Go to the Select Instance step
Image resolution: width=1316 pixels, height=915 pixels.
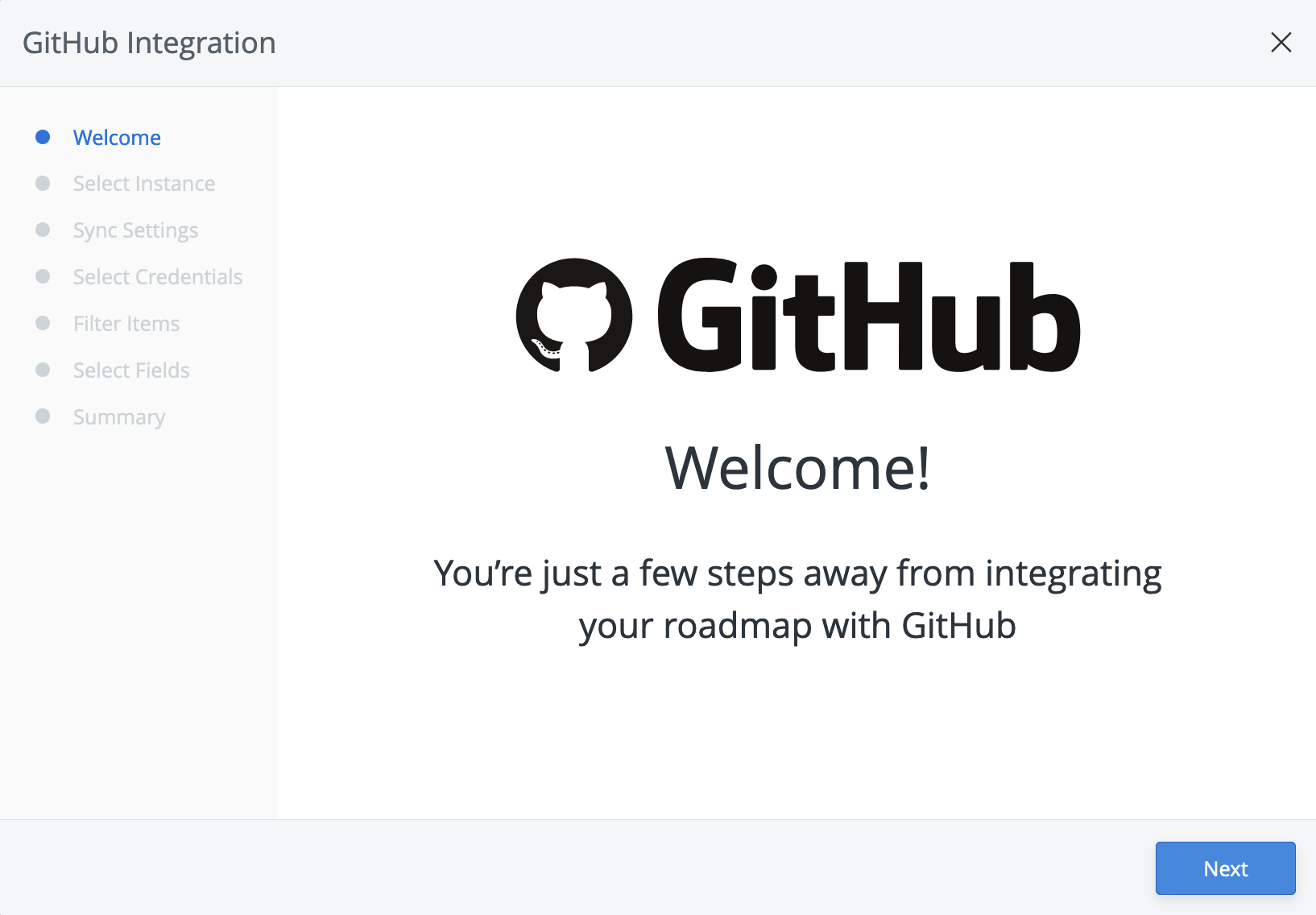(144, 184)
